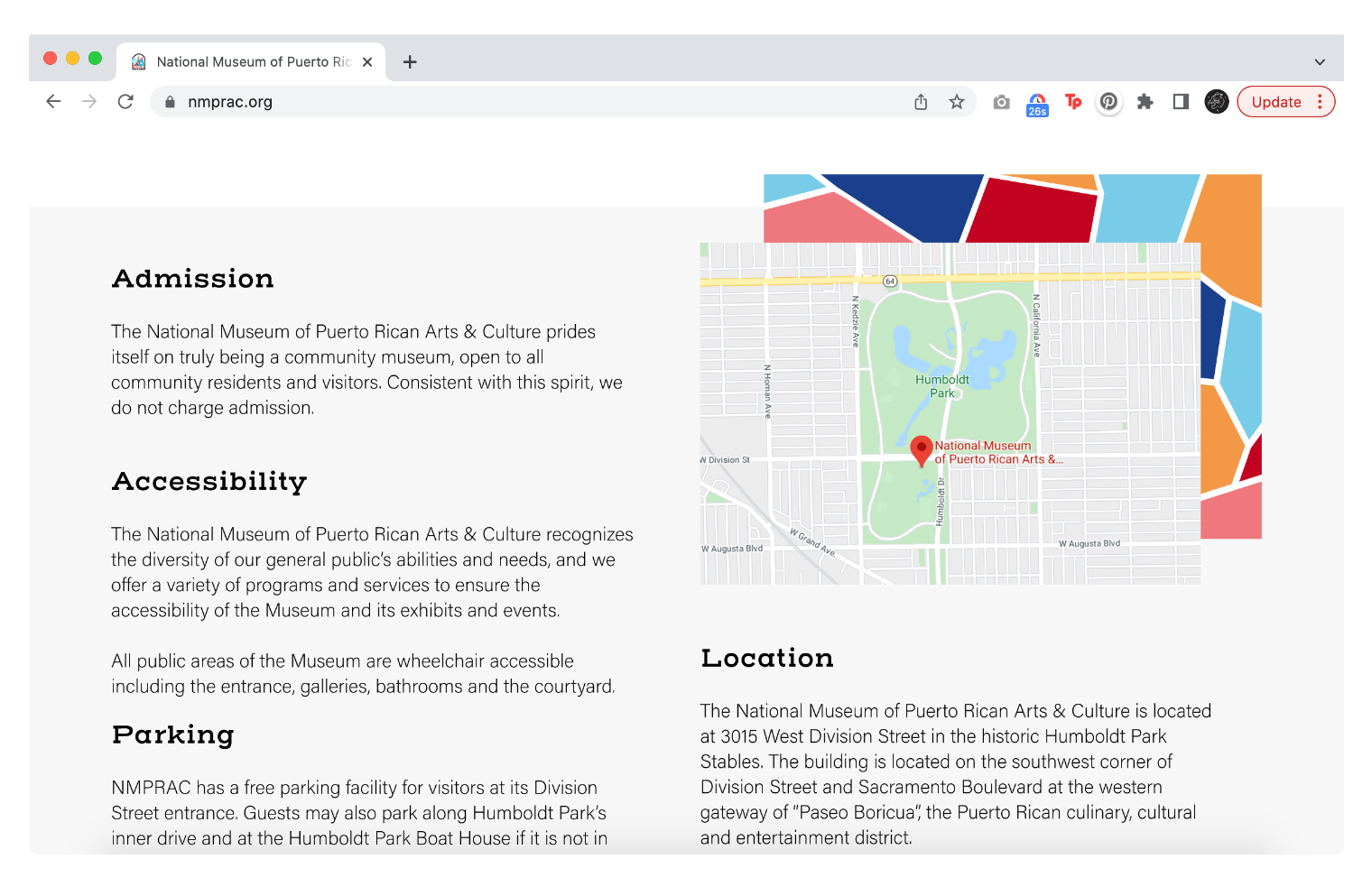This screenshot has height=896, width=1372.
Task: Open the Tp extension
Action: click(x=1073, y=102)
